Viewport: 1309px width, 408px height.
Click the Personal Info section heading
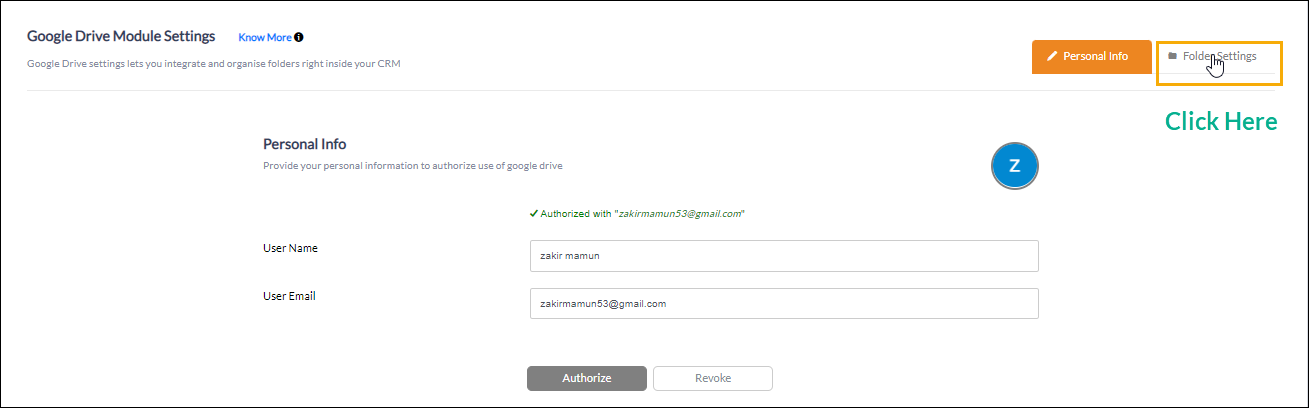[x=304, y=144]
